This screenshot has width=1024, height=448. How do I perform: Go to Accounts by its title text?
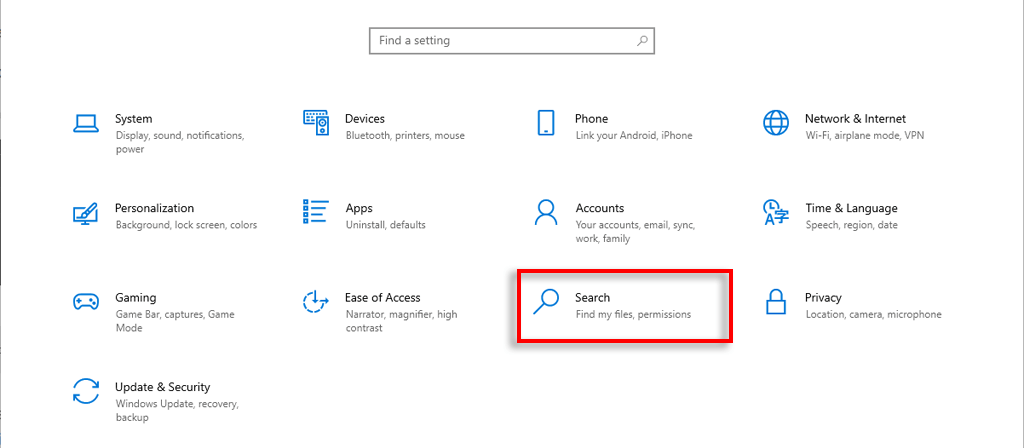click(x=600, y=208)
